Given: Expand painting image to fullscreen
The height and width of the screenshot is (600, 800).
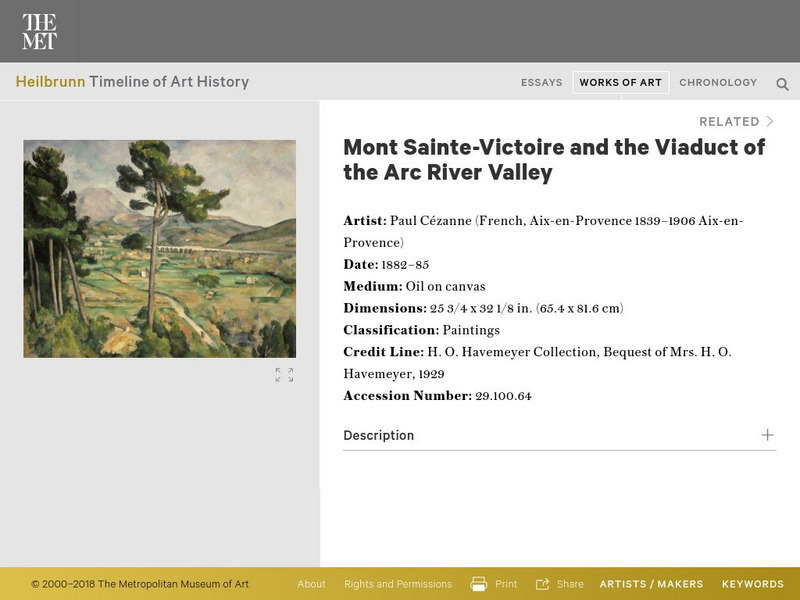Looking at the screenshot, I should (x=284, y=375).
